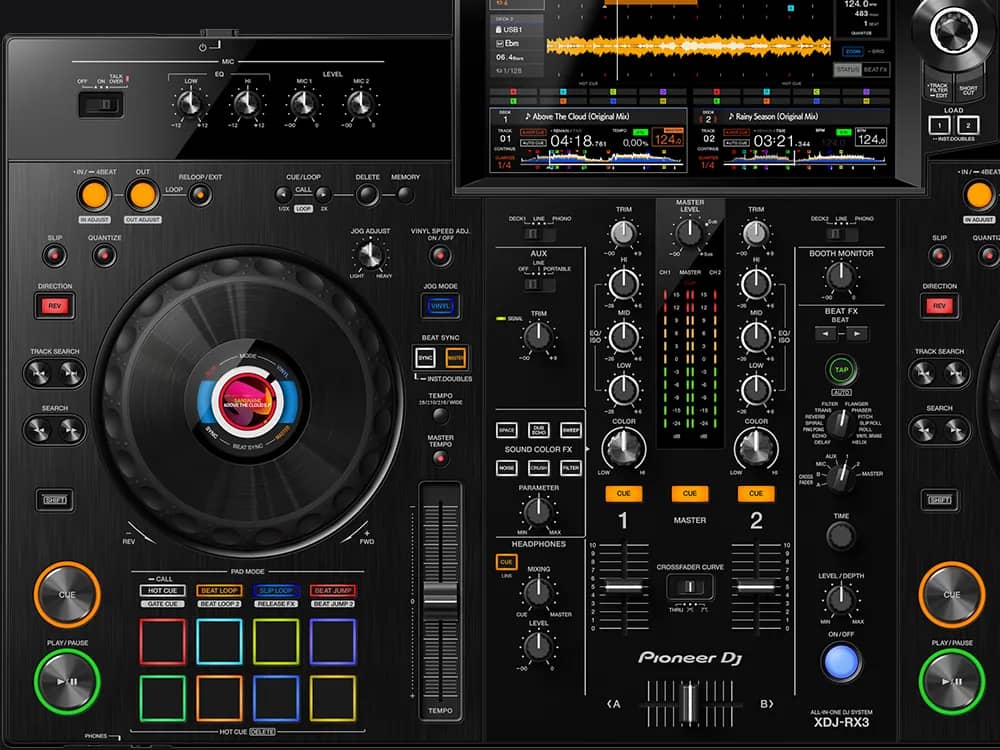The height and width of the screenshot is (750, 1000).
Task: Hit the left deck REV direction button
Action: (55, 306)
